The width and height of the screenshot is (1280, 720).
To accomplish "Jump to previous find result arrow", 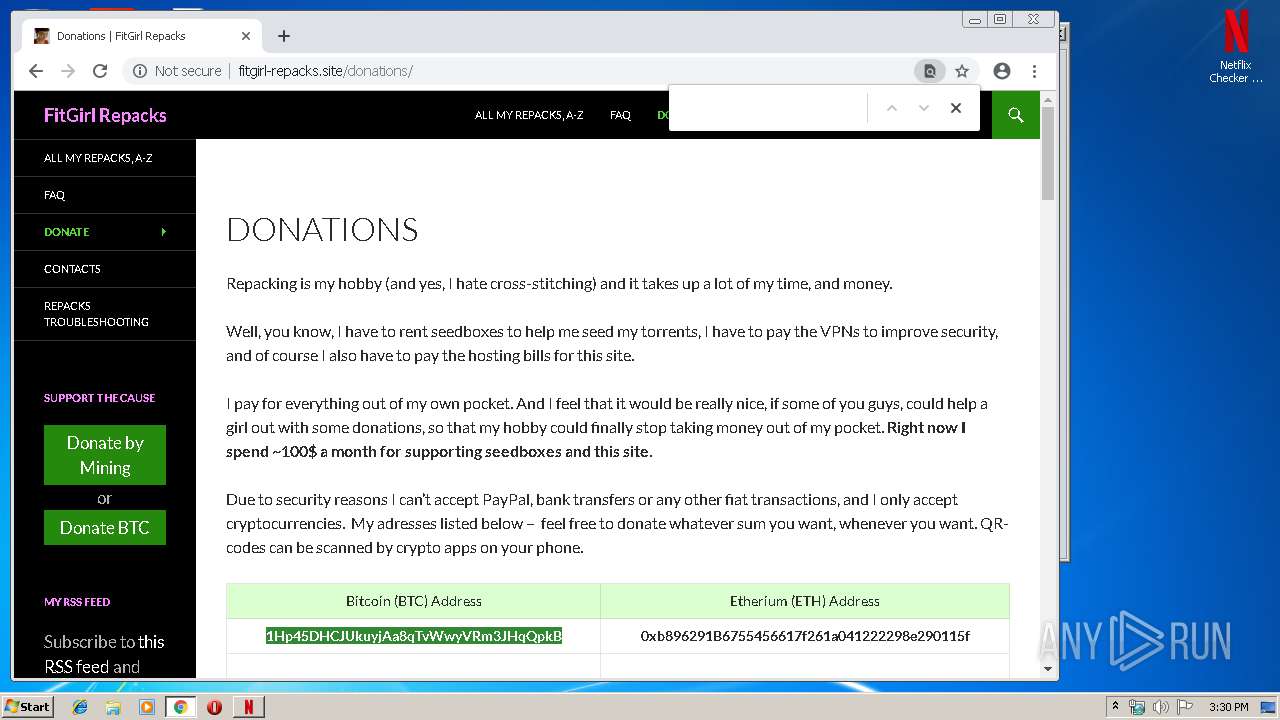I will (x=892, y=108).
